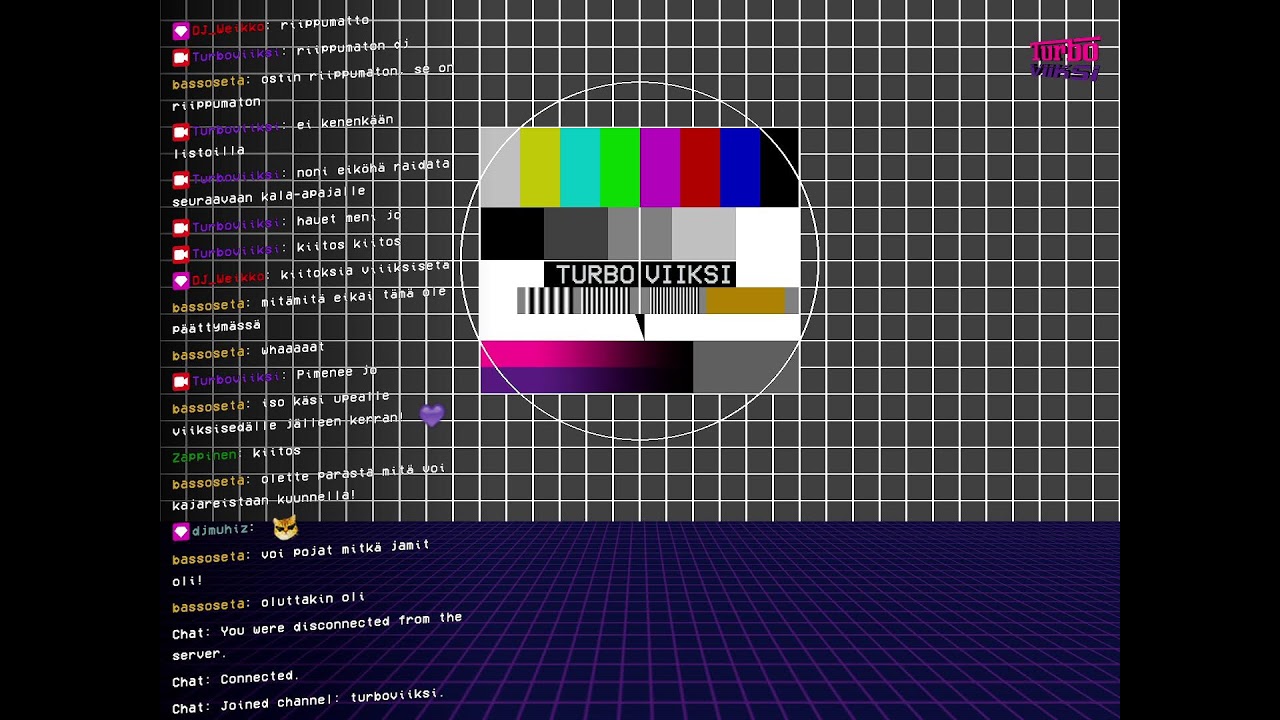Click heart badge next to djmuhiz

point(181,532)
